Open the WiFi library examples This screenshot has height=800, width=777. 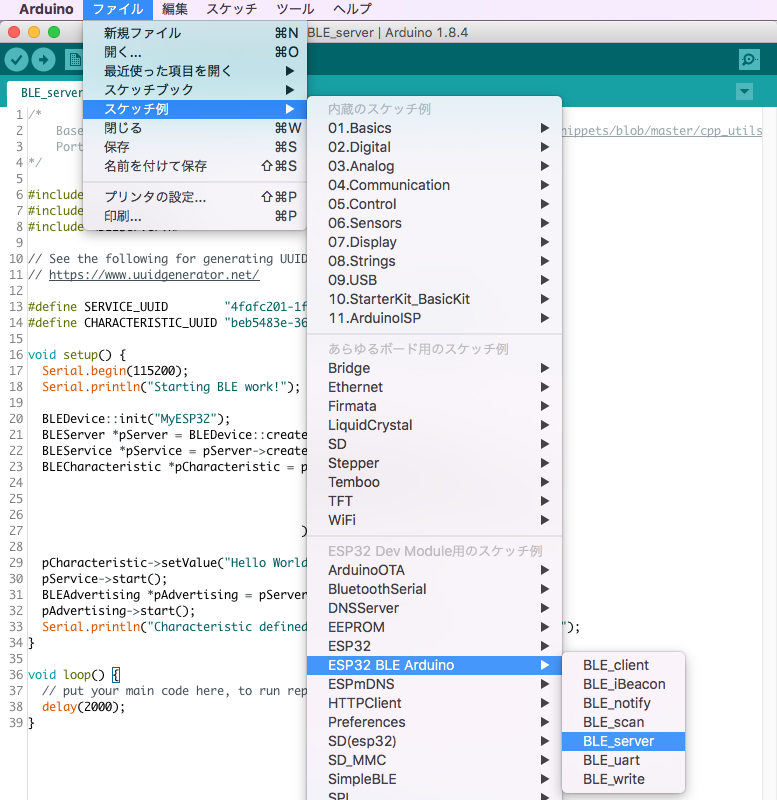coord(435,520)
